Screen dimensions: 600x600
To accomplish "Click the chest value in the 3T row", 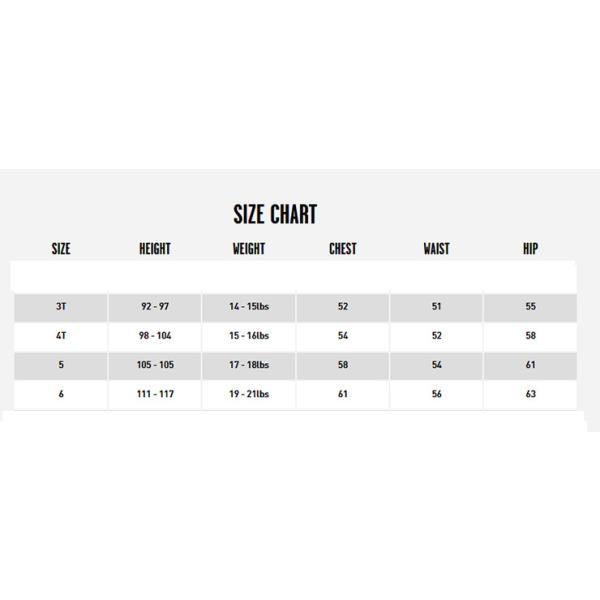I will (x=343, y=307).
